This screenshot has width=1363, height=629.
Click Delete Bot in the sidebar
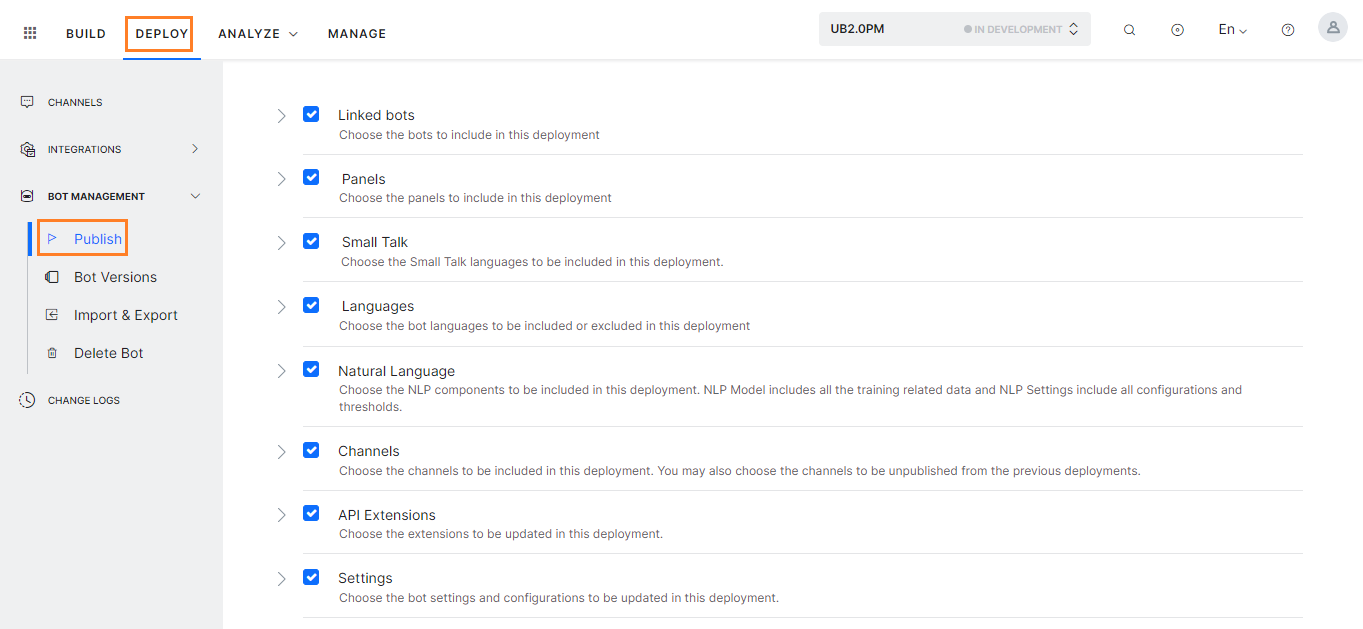click(x=110, y=352)
